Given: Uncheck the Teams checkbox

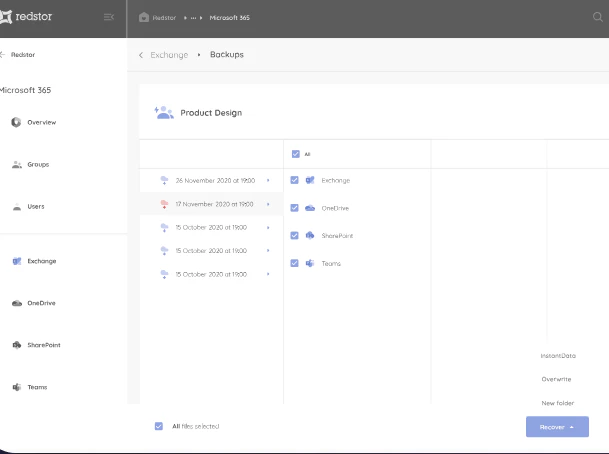Looking at the screenshot, I should coord(294,263).
